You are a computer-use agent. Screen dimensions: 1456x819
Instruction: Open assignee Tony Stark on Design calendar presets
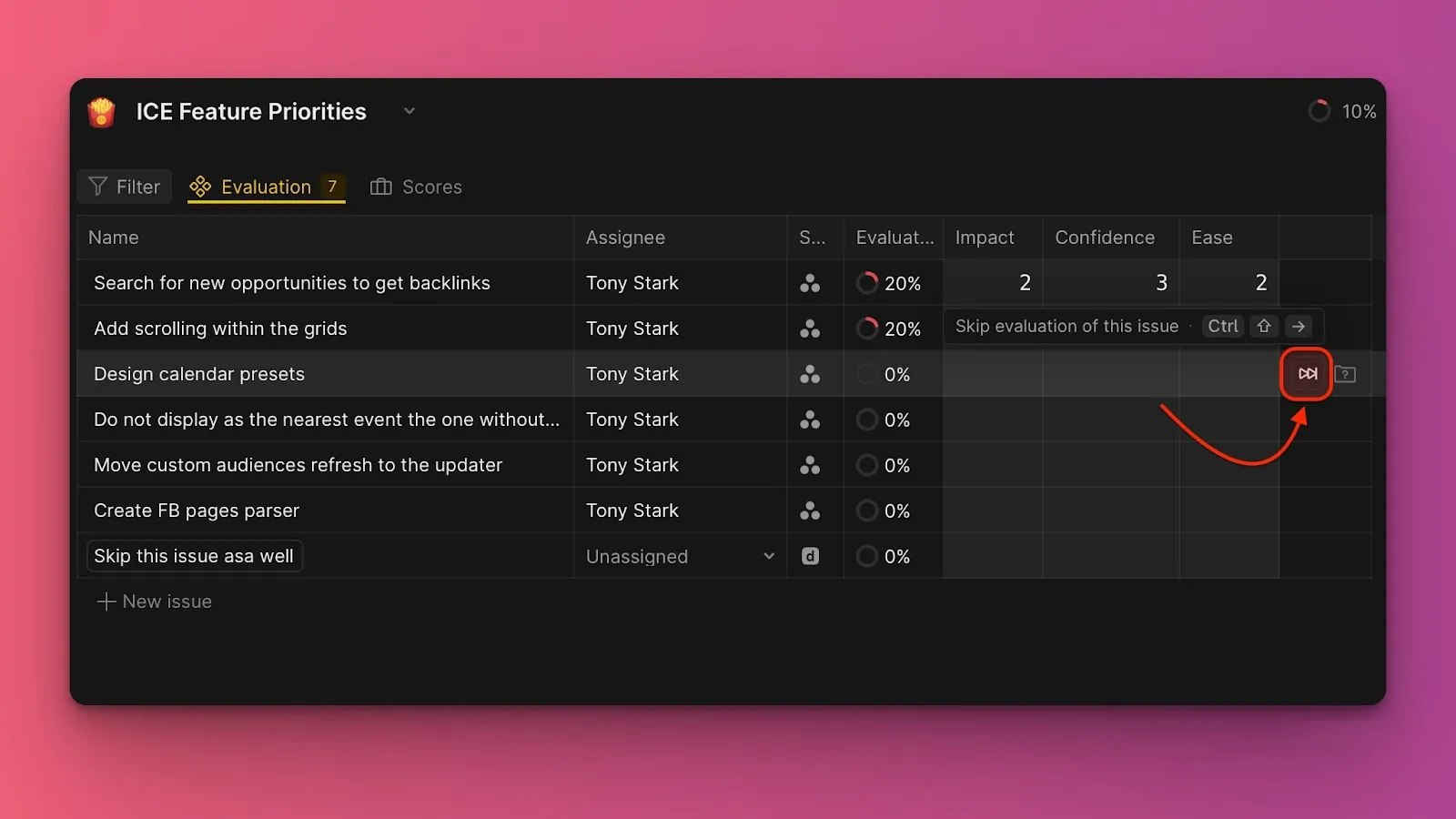click(632, 374)
